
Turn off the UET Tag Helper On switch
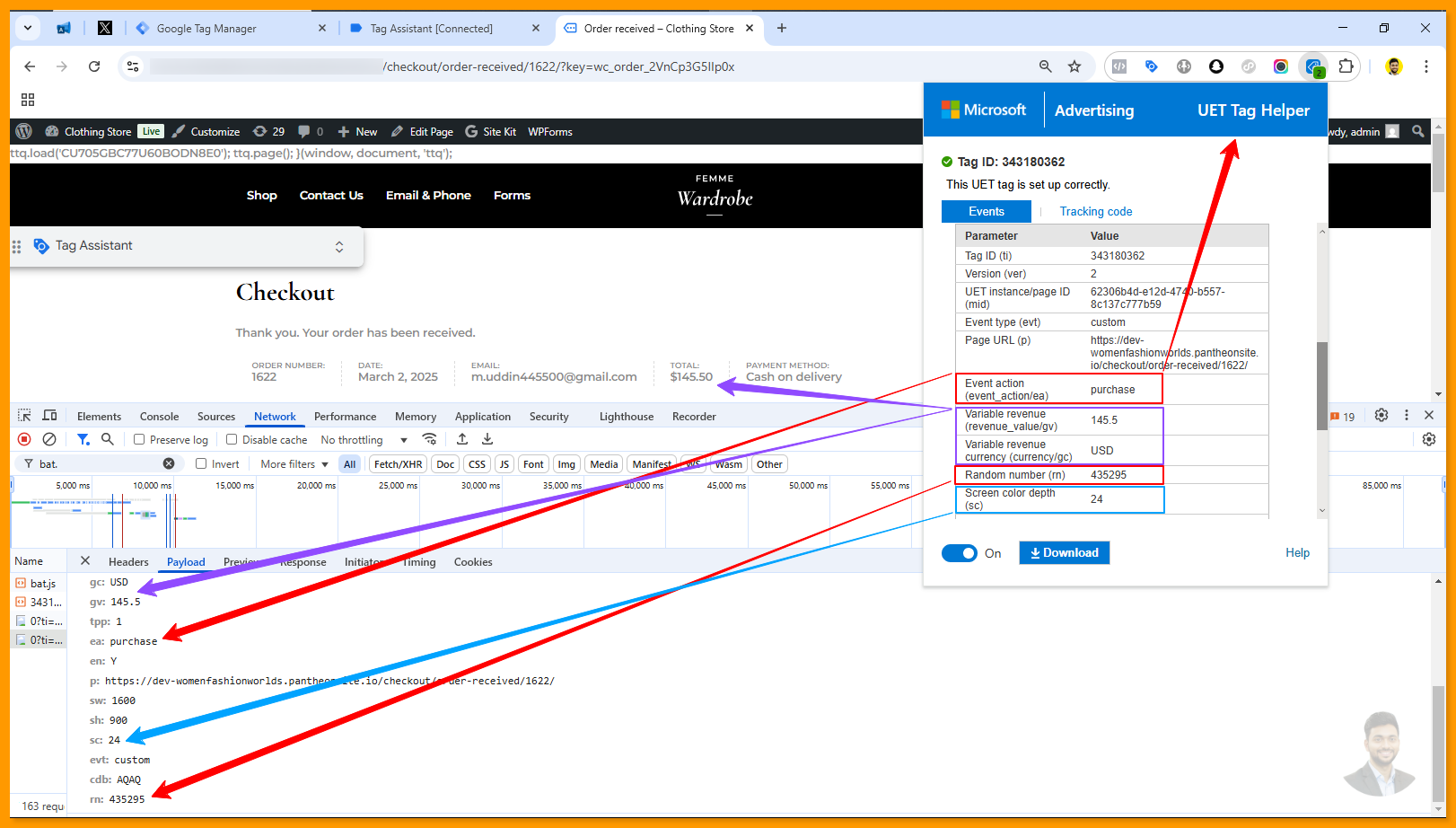(x=959, y=553)
